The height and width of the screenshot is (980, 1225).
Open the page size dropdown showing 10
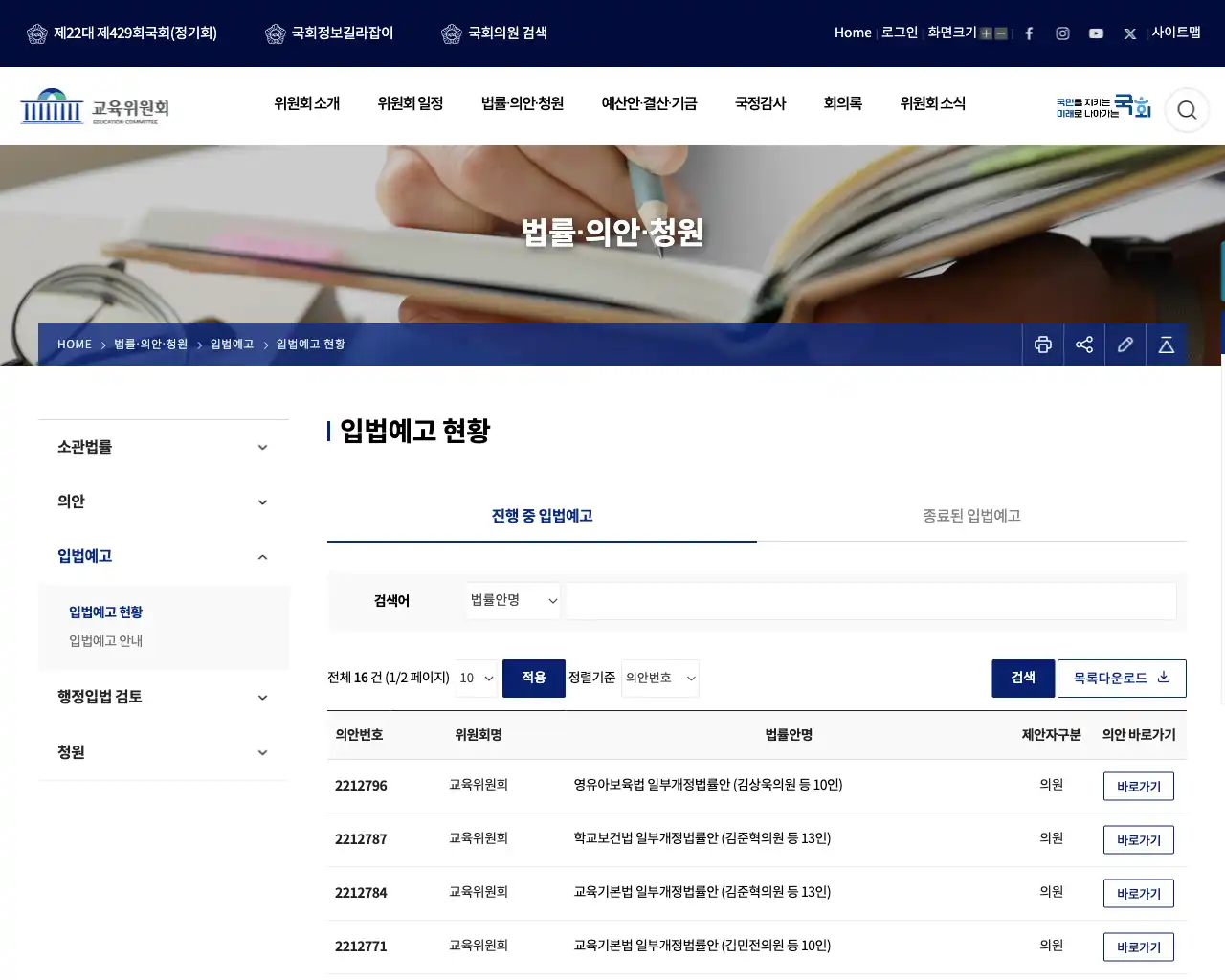pyautogui.click(x=476, y=679)
